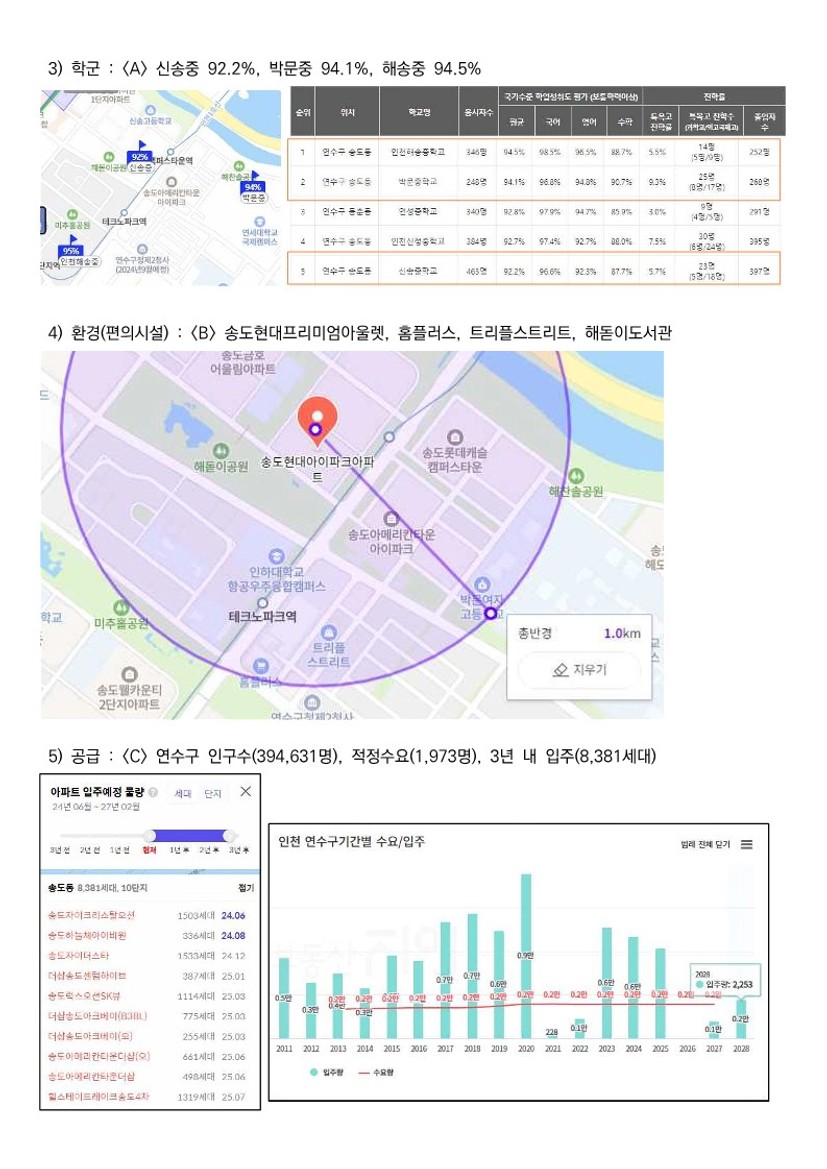The width and height of the screenshot is (827, 1169).
Task: Click the 지우기 erase button
Action: 579,669
